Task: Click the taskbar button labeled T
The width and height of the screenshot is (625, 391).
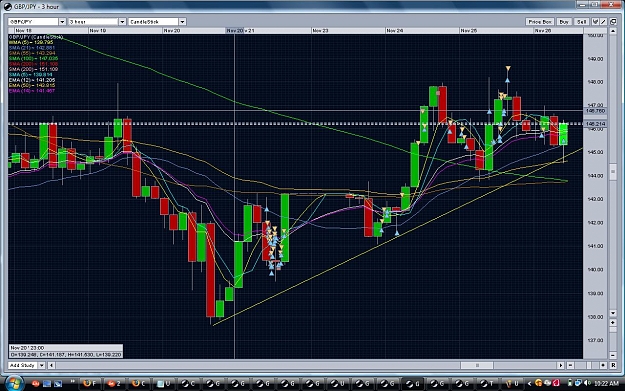Action: pyautogui.click(x=487, y=383)
